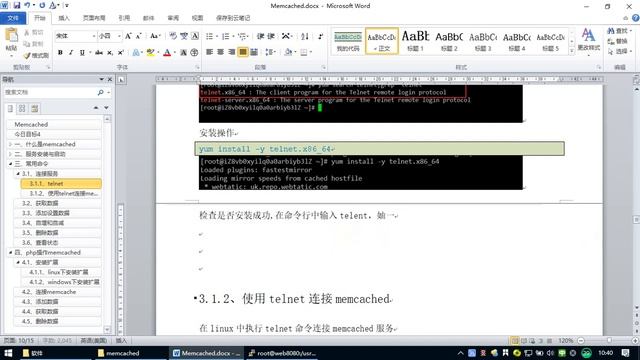The width and height of the screenshot is (640, 360).
Task: Open the 文件 (File) tab
Action: [x=13, y=18]
